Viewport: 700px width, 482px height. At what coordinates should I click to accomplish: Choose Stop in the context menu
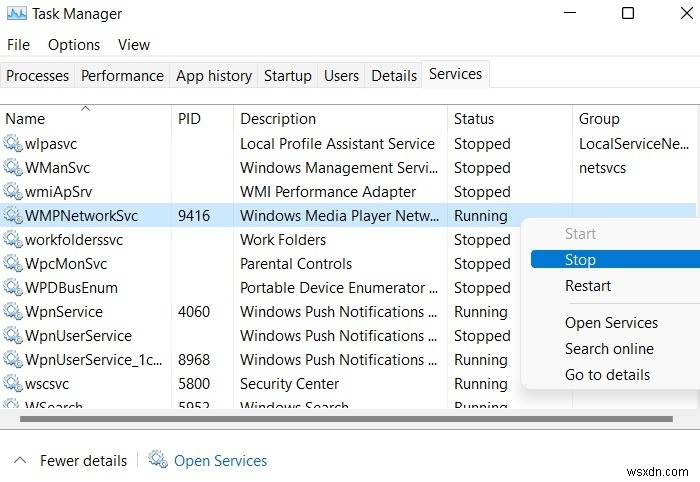tap(615, 259)
